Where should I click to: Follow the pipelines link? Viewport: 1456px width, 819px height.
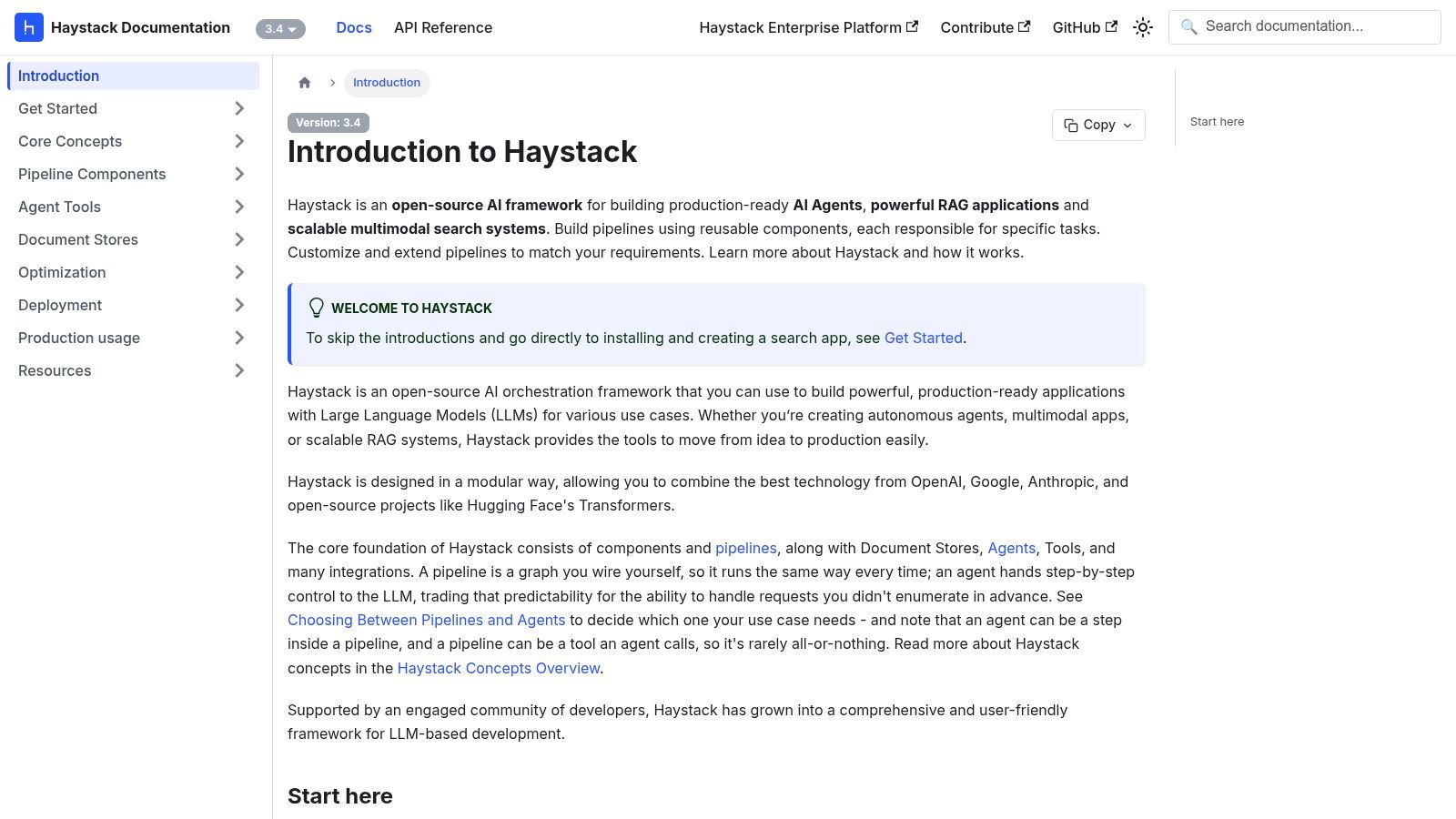[x=746, y=548]
